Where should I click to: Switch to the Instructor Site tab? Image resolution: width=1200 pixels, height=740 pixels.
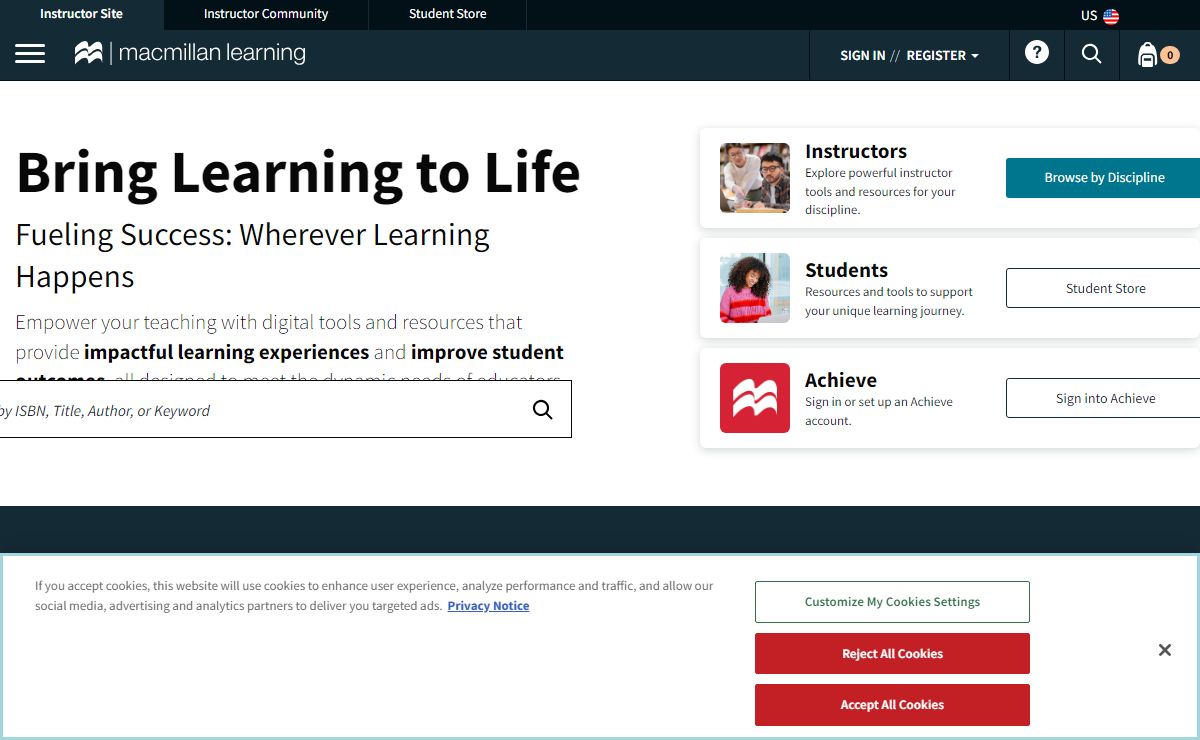click(82, 14)
